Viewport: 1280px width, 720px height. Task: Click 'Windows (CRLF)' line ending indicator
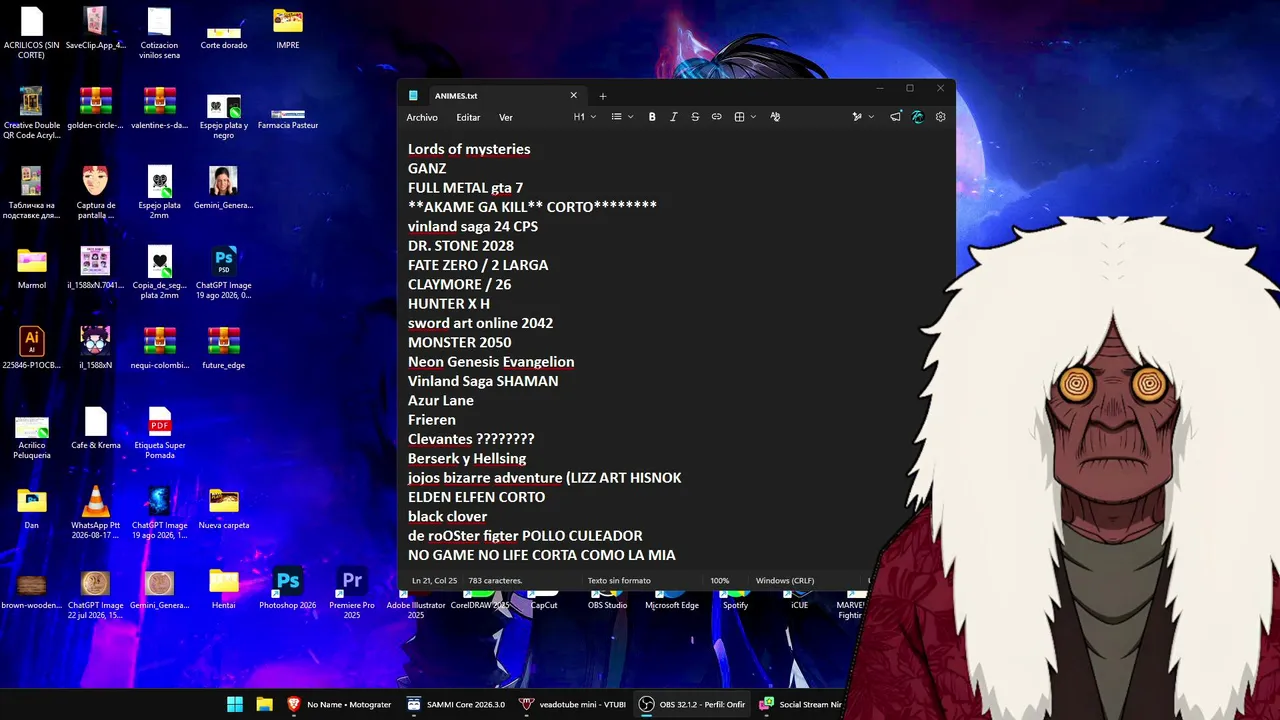pyautogui.click(x=785, y=580)
